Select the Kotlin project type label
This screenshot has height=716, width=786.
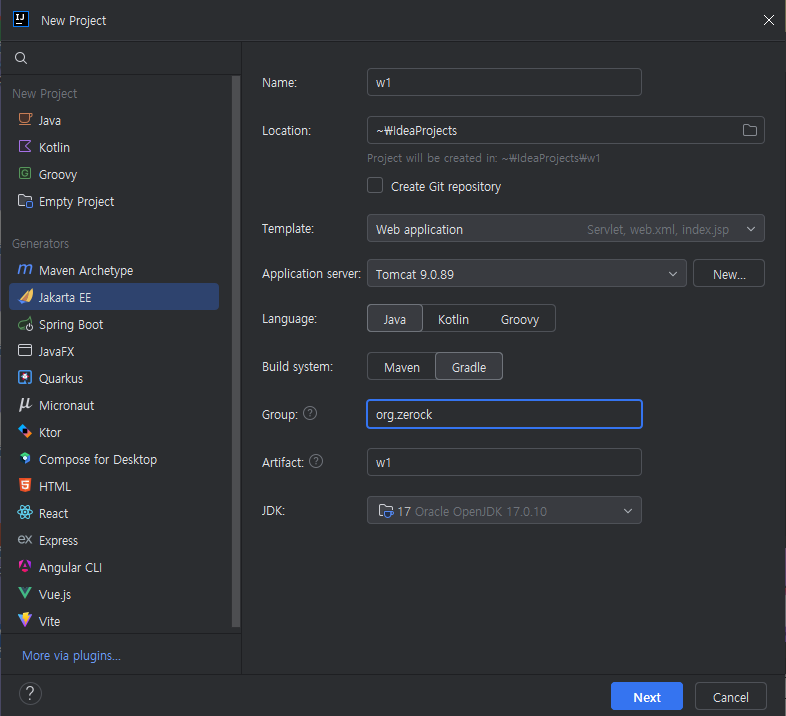coord(54,147)
